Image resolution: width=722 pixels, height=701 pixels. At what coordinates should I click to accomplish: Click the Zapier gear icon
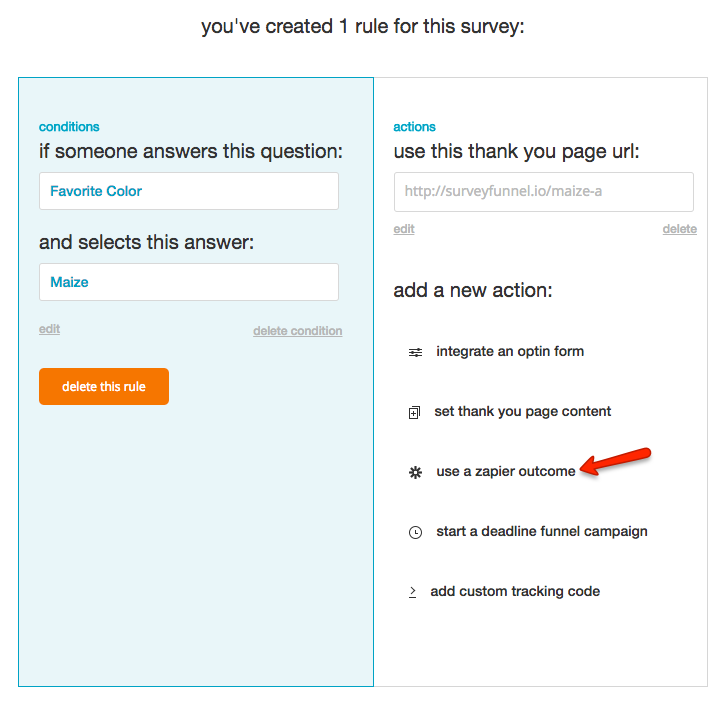[416, 472]
